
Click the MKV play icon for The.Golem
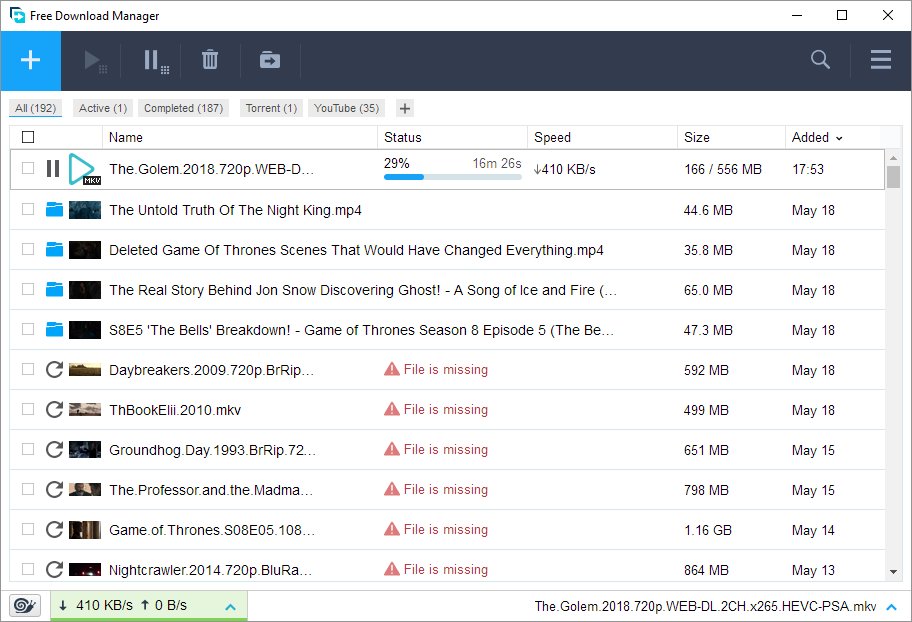(84, 169)
